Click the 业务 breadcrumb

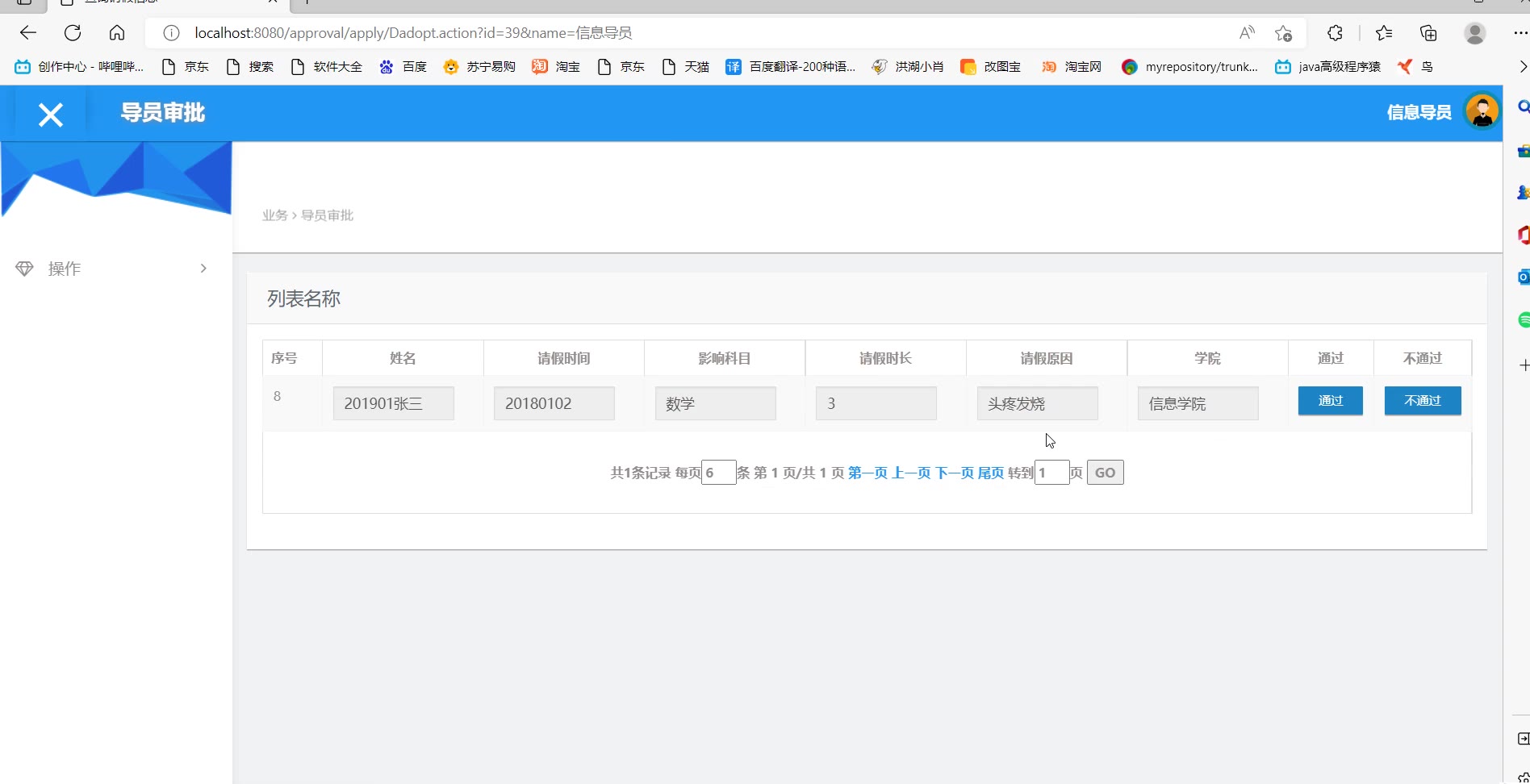coord(275,215)
